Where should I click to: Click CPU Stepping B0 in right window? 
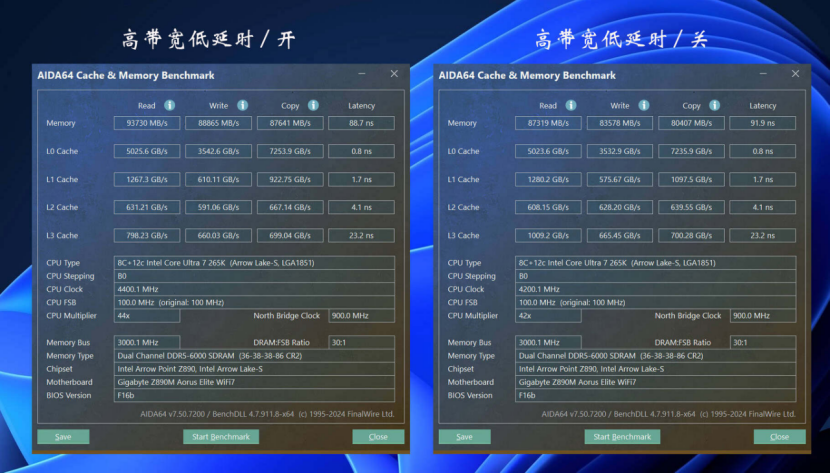point(655,276)
